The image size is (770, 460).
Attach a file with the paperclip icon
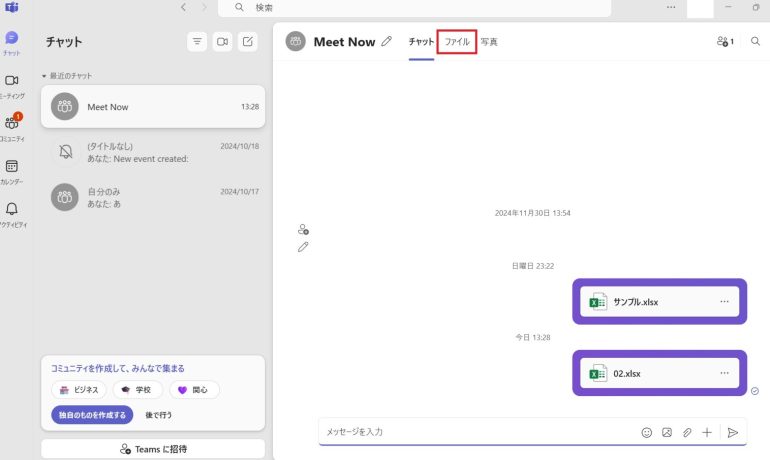pos(687,432)
